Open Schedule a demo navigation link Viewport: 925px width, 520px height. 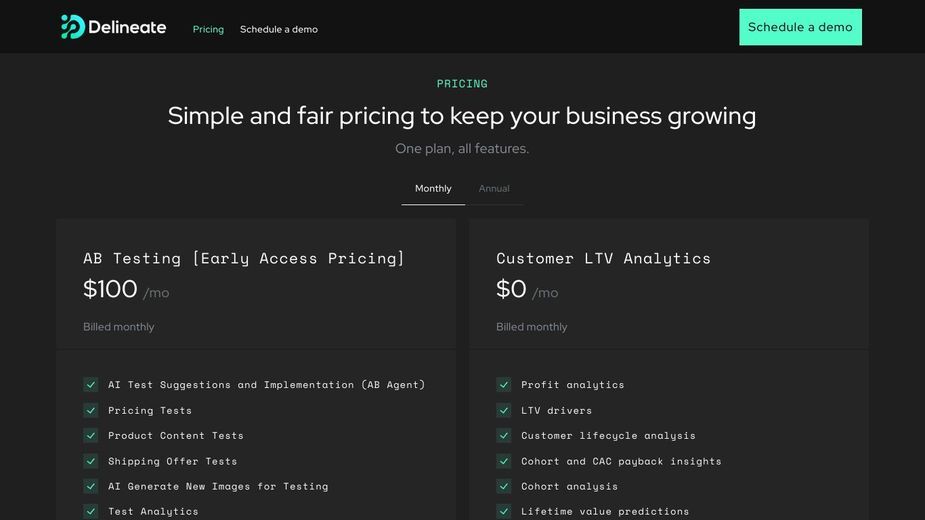[278, 30]
